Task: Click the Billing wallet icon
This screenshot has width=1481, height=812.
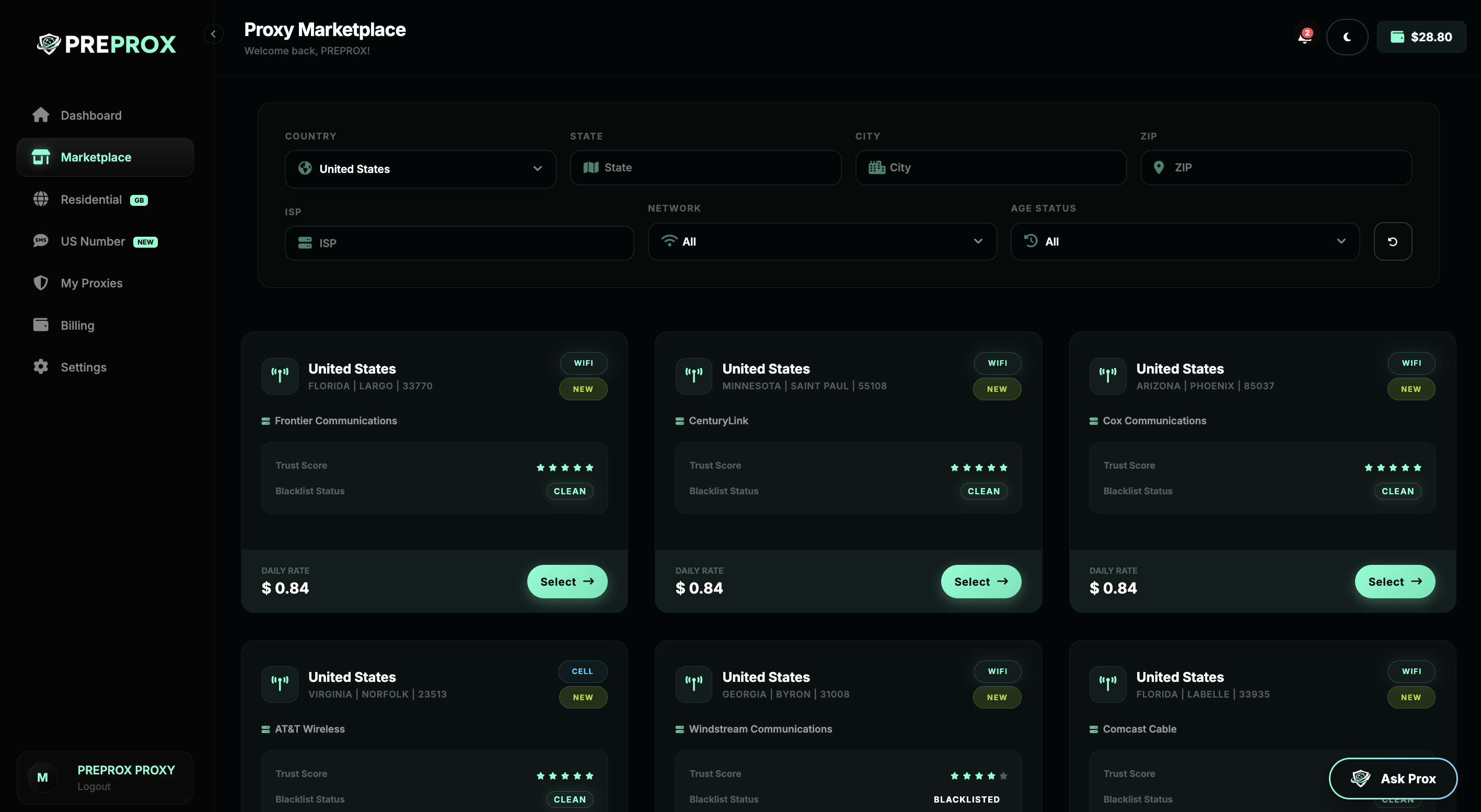Action: pos(41,324)
